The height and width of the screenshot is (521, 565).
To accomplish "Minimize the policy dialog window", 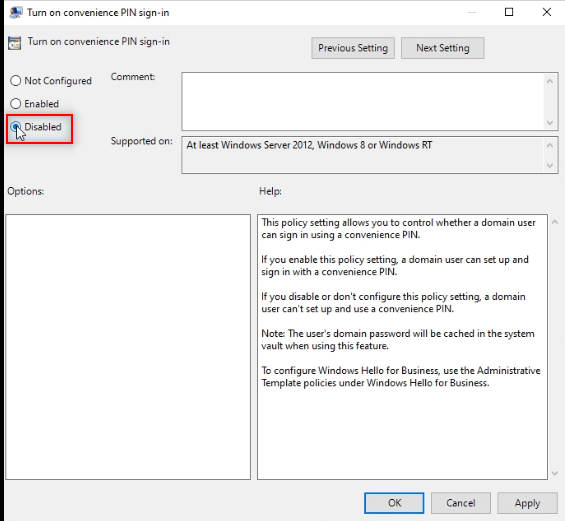I will [x=472, y=12].
